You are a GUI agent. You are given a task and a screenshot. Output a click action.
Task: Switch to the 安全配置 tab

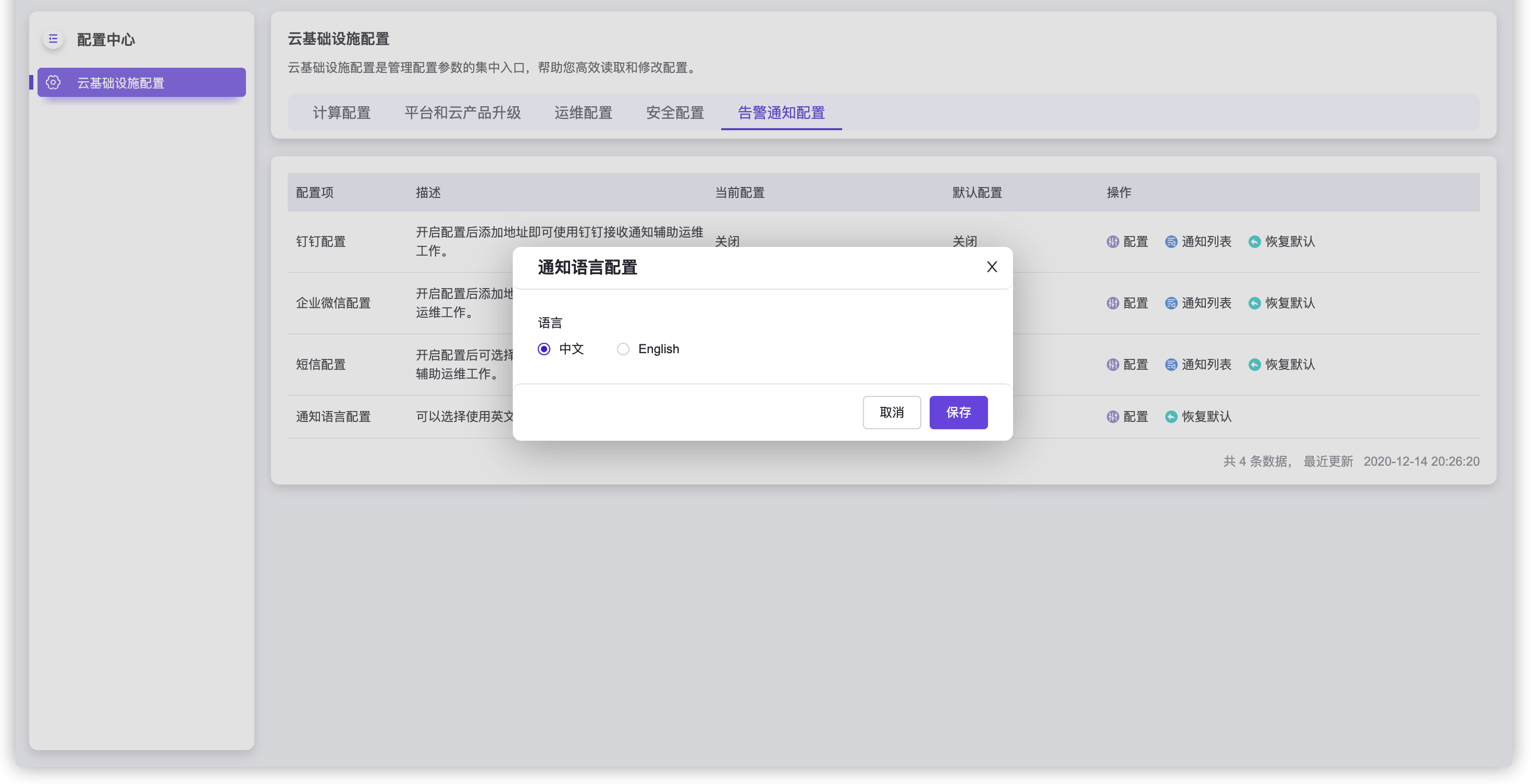point(674,113)
